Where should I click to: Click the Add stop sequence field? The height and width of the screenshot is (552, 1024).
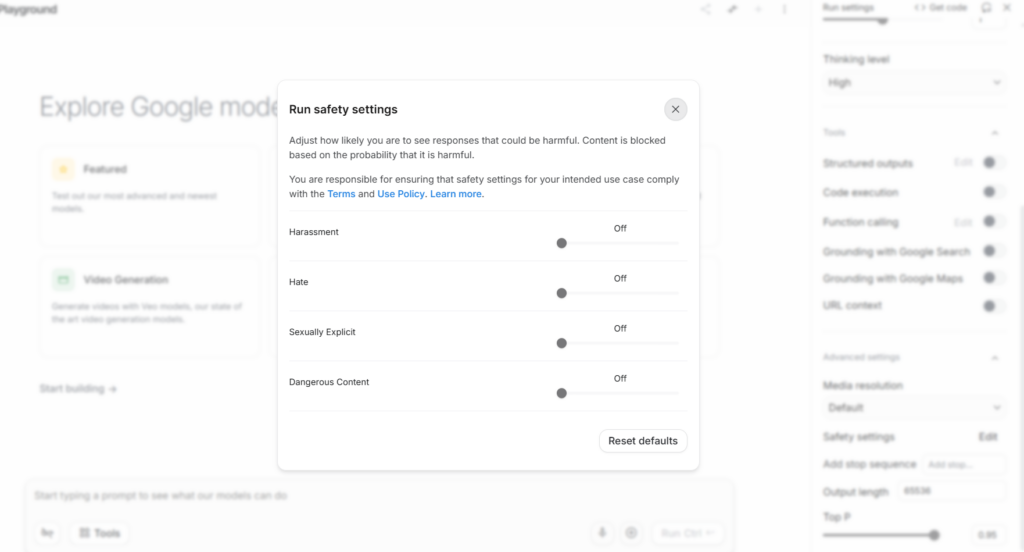click(964, 464)
